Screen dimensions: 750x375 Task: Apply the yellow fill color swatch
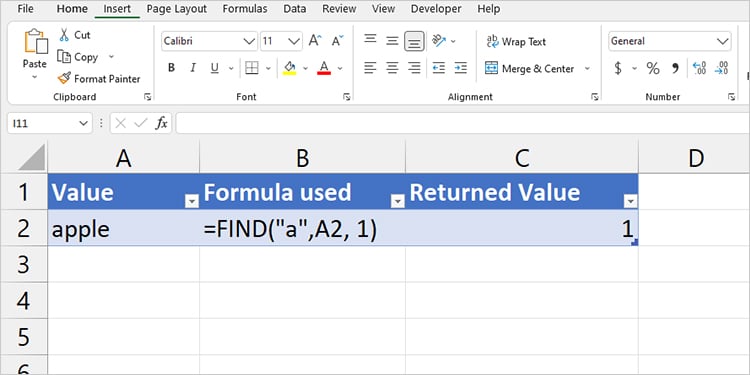click(x=289, y=68)
